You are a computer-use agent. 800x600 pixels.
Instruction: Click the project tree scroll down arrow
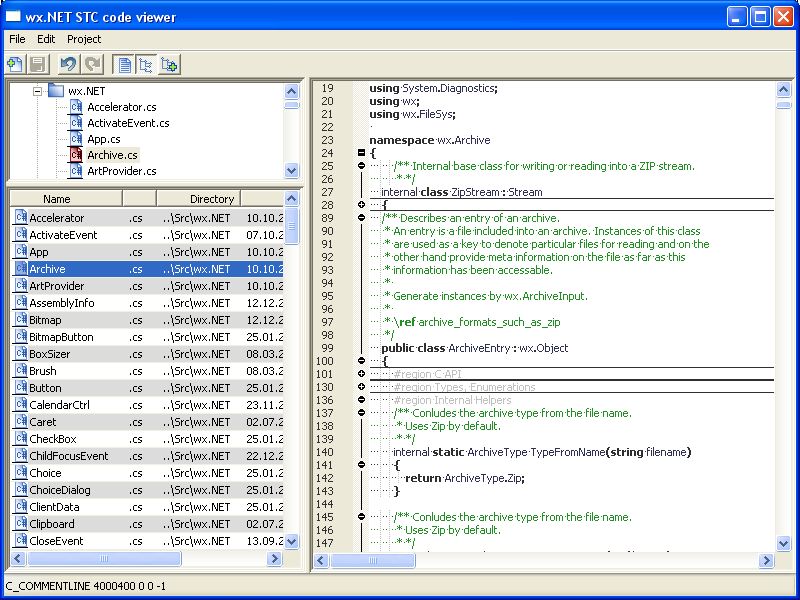coord(291,170)
